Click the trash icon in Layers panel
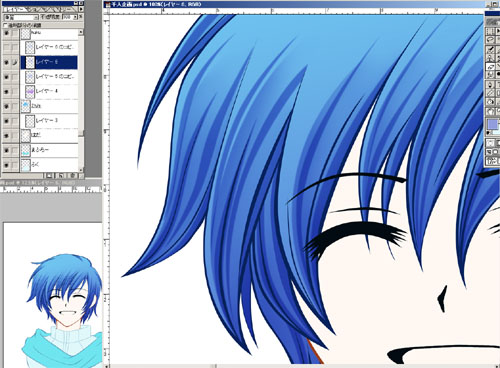Viewport: 500px width, 368px height. point(72,175)
